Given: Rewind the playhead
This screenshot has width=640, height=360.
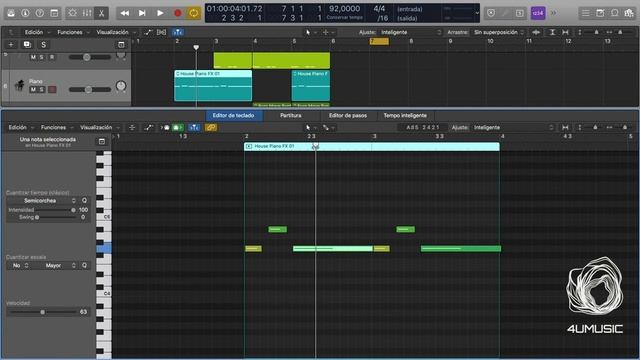Looking at the screenshot, I should pos(124,13).
